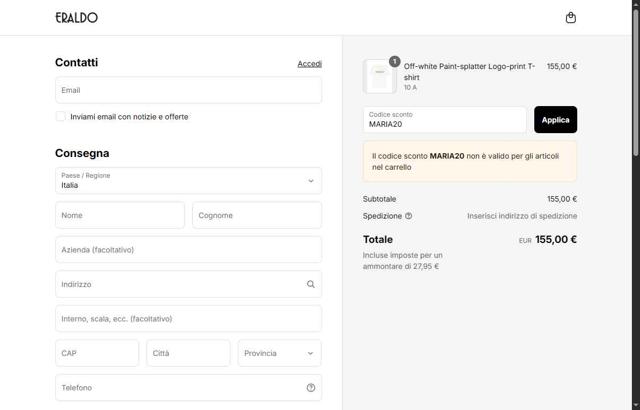This screenshot has height=410, width=640.
Task: Click the Spedizione info question icon
Action: click(409, 216)
